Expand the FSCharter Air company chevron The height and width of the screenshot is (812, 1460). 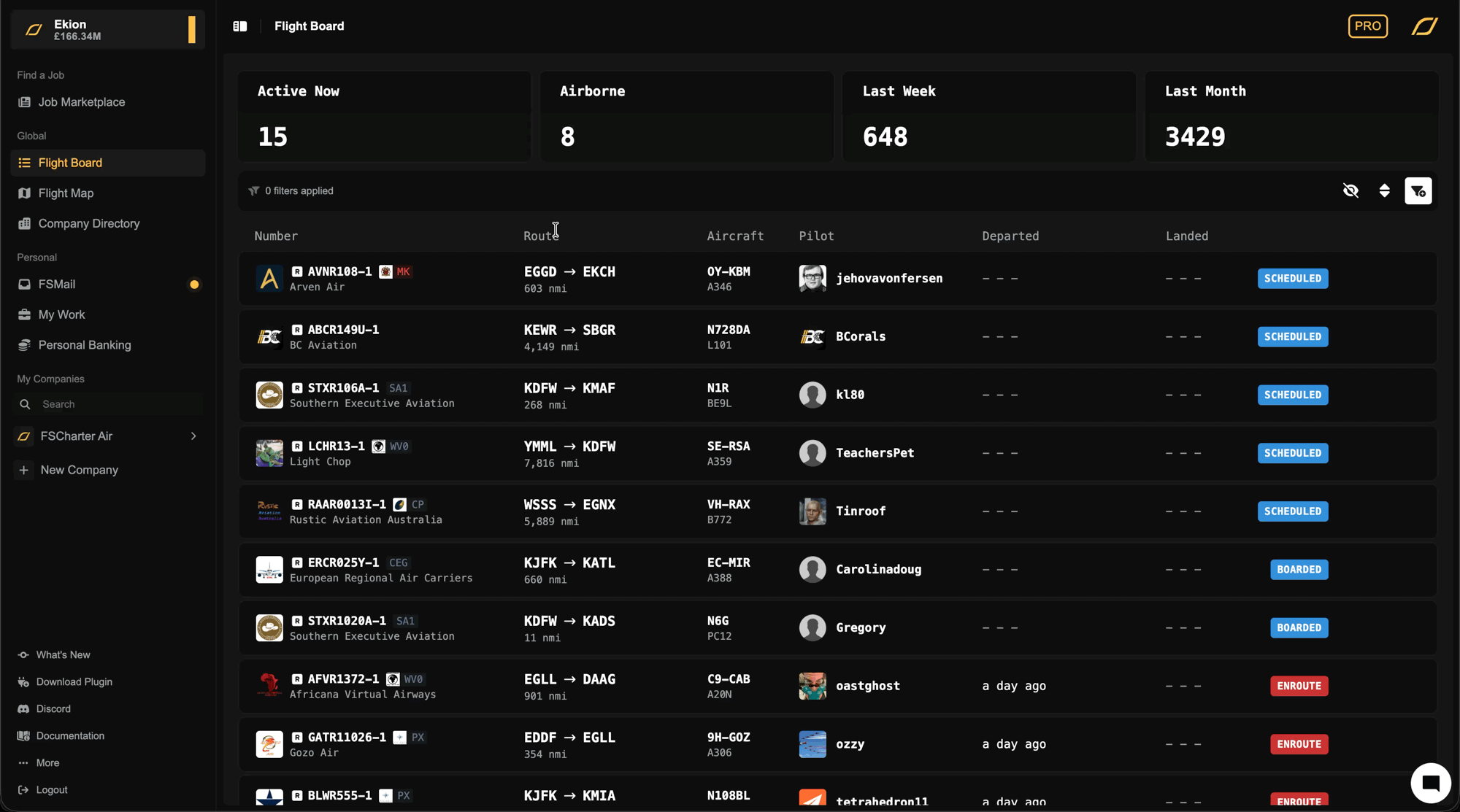click(x=193, y=436)
